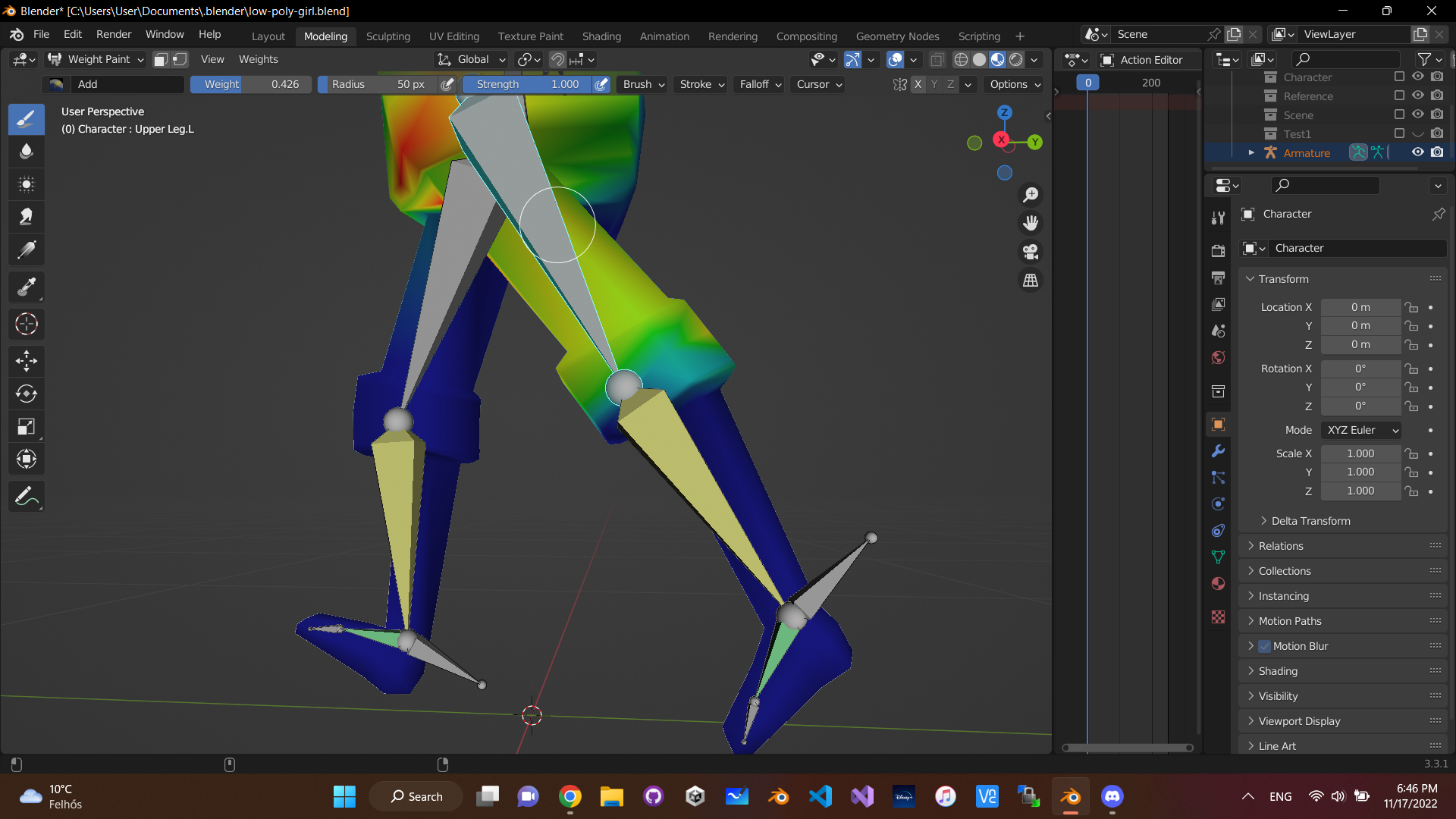The image size is (1456, 819).
Task: Open the Weight Paint mode dropdown
Action: (96, 59)
